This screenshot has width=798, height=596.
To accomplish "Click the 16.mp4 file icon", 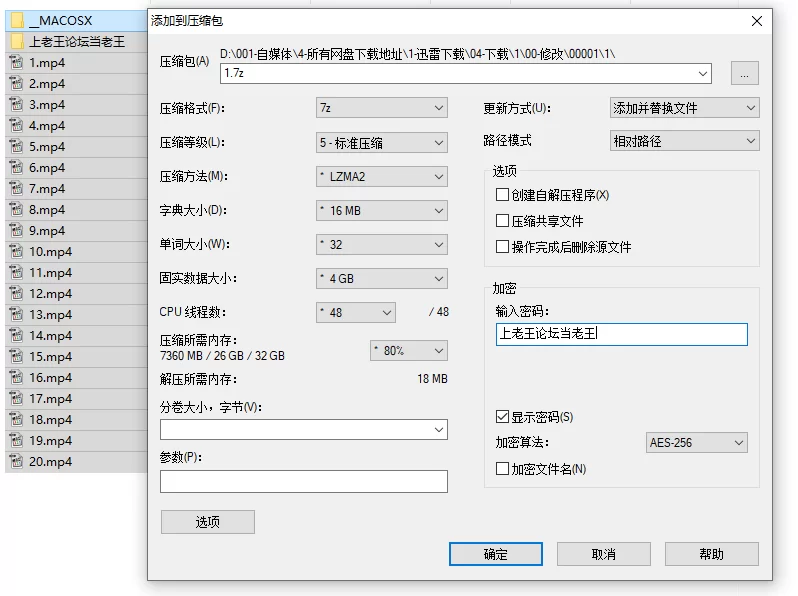I will pyautogui.click(x=16, y=378).
